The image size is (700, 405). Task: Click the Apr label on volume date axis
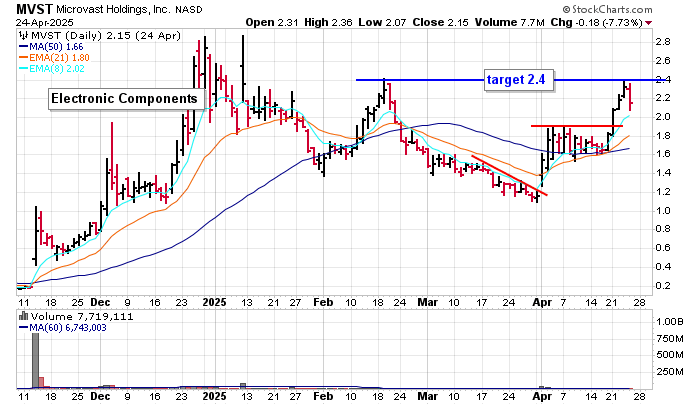[x=542, y=396]
